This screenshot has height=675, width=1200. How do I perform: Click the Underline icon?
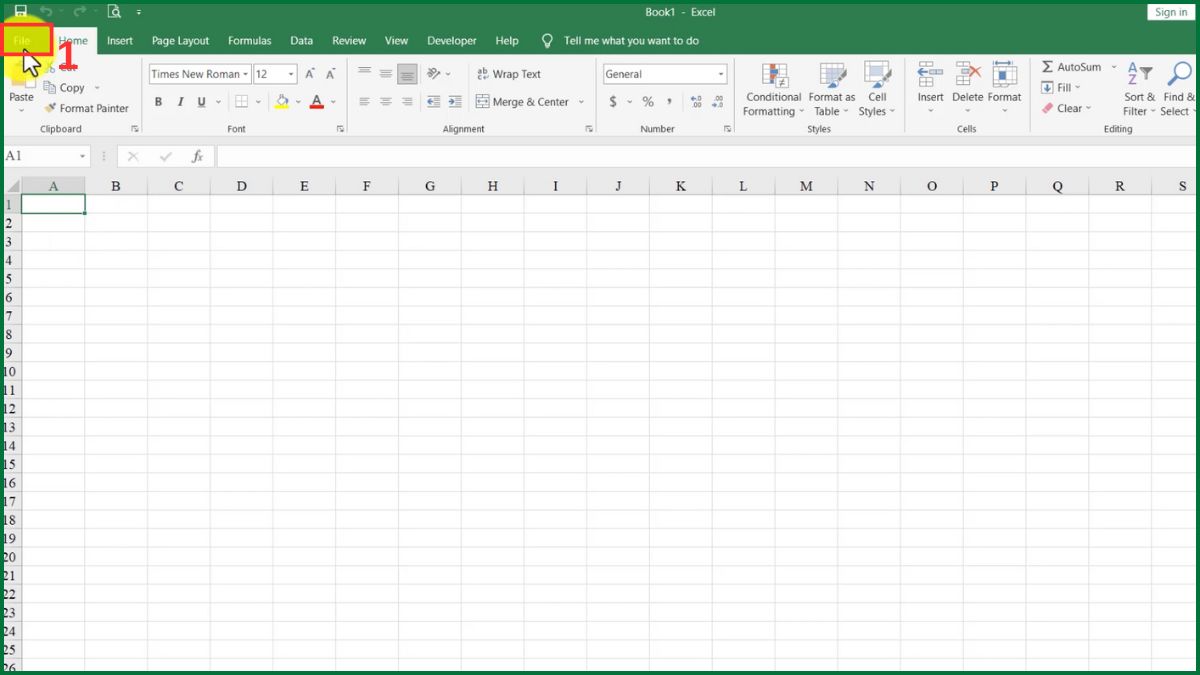tap(201, 101)
